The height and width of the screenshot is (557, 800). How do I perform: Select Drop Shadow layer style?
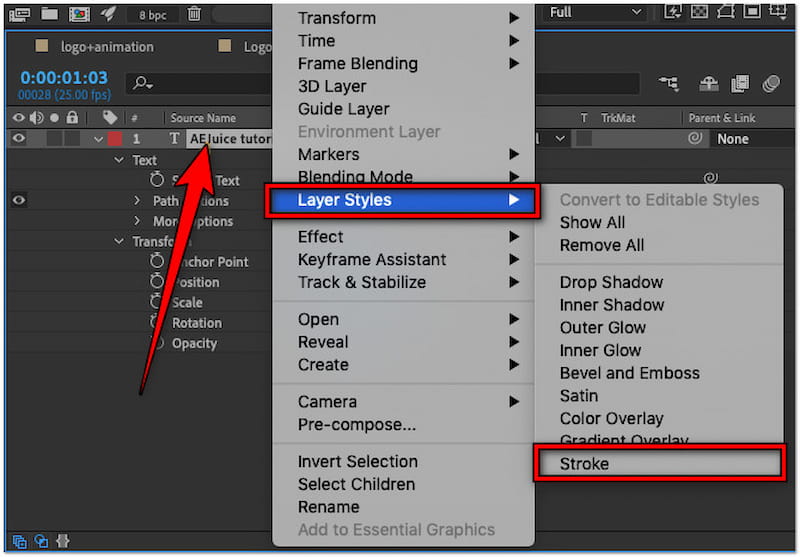point(611,282)
